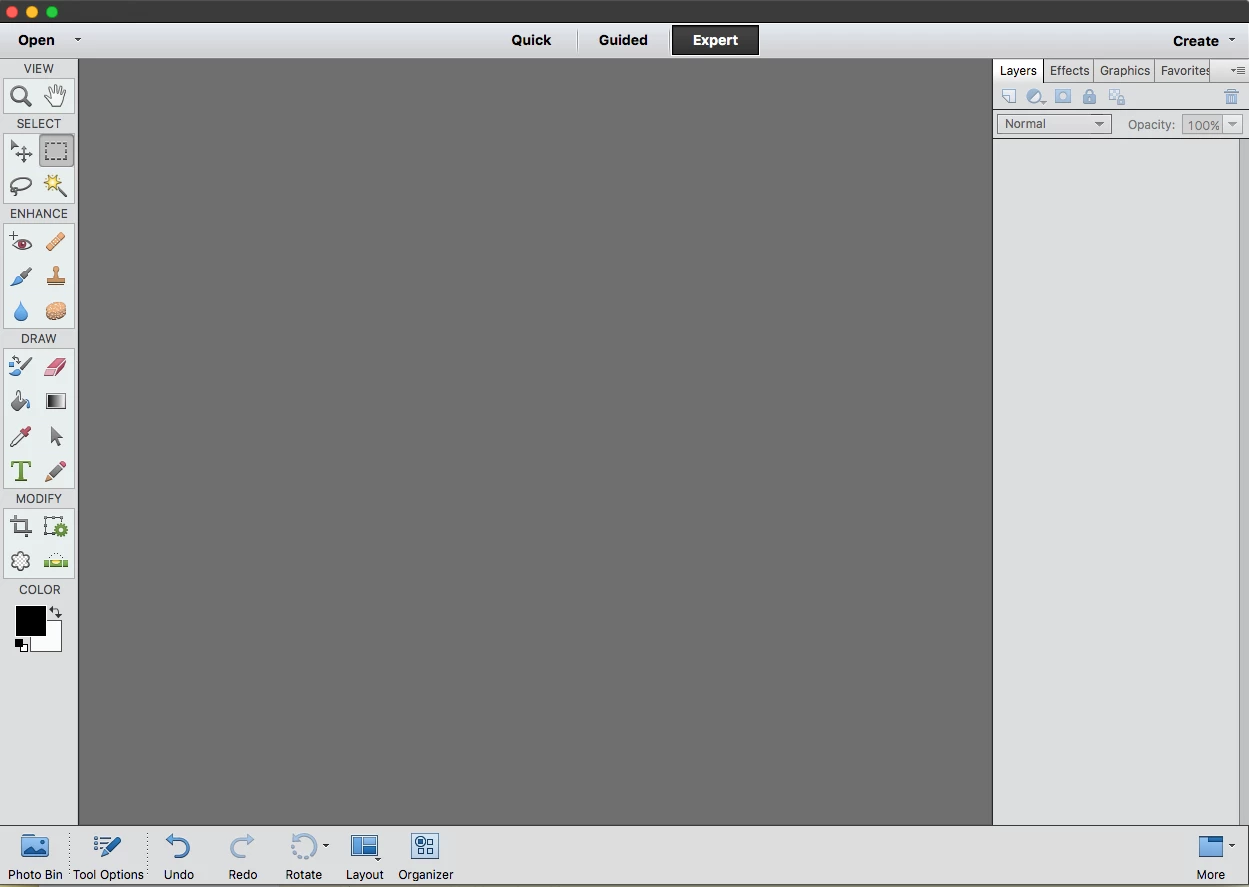Select the Move tool
Viewport: 1249px width, 887px height.
coord(21,152)
